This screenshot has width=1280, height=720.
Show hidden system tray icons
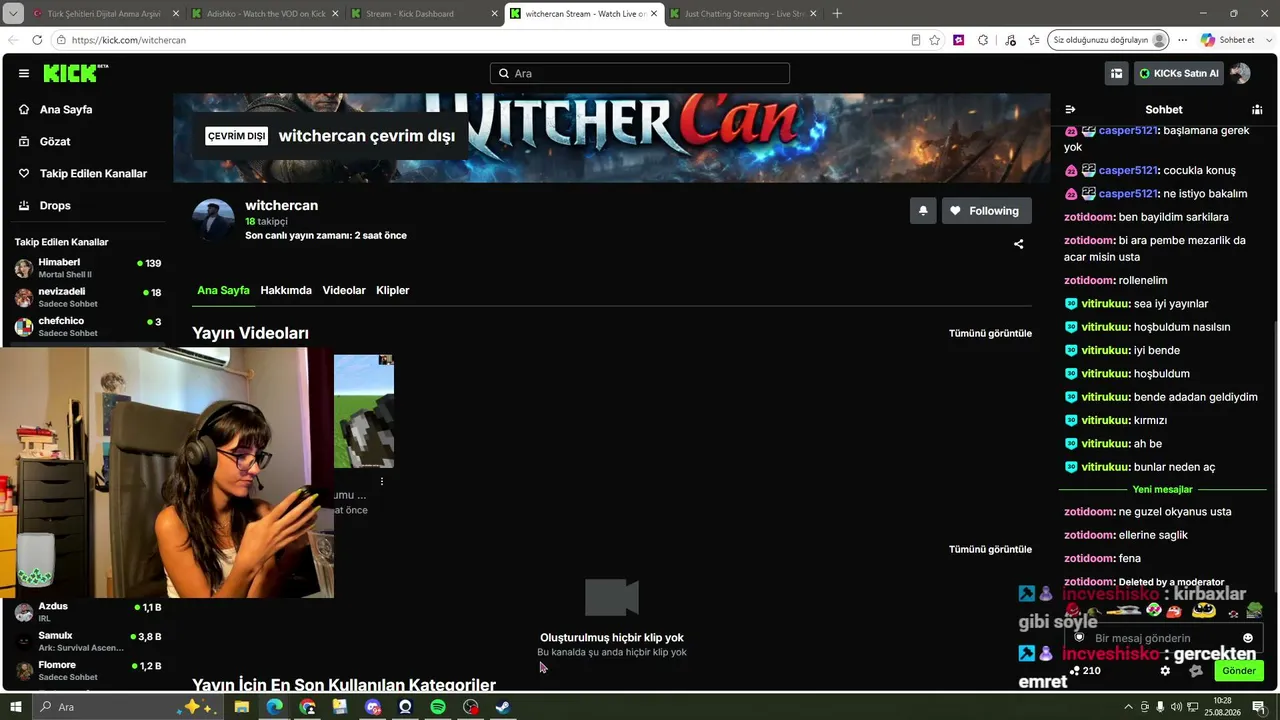pos(1130,707)
